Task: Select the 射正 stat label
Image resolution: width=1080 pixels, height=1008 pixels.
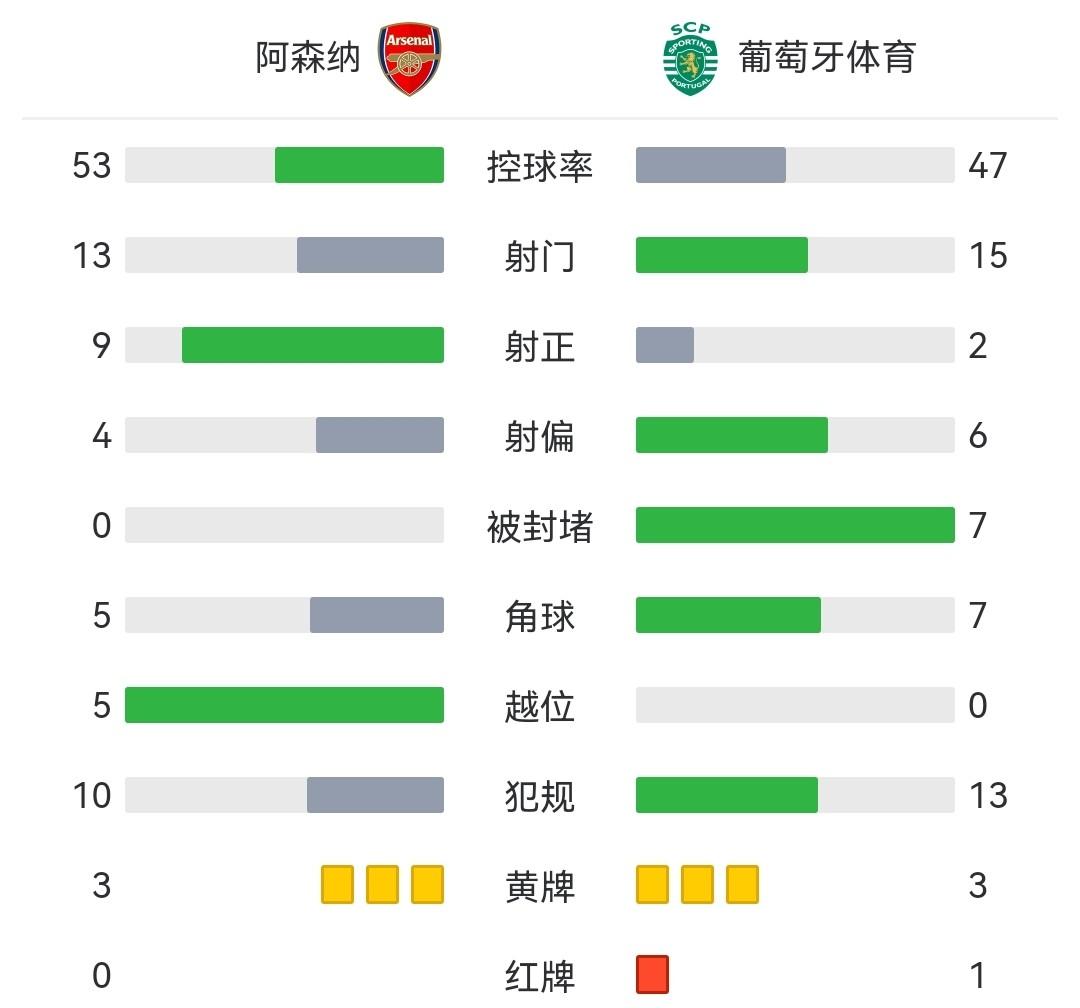Action: click(540, 346)
